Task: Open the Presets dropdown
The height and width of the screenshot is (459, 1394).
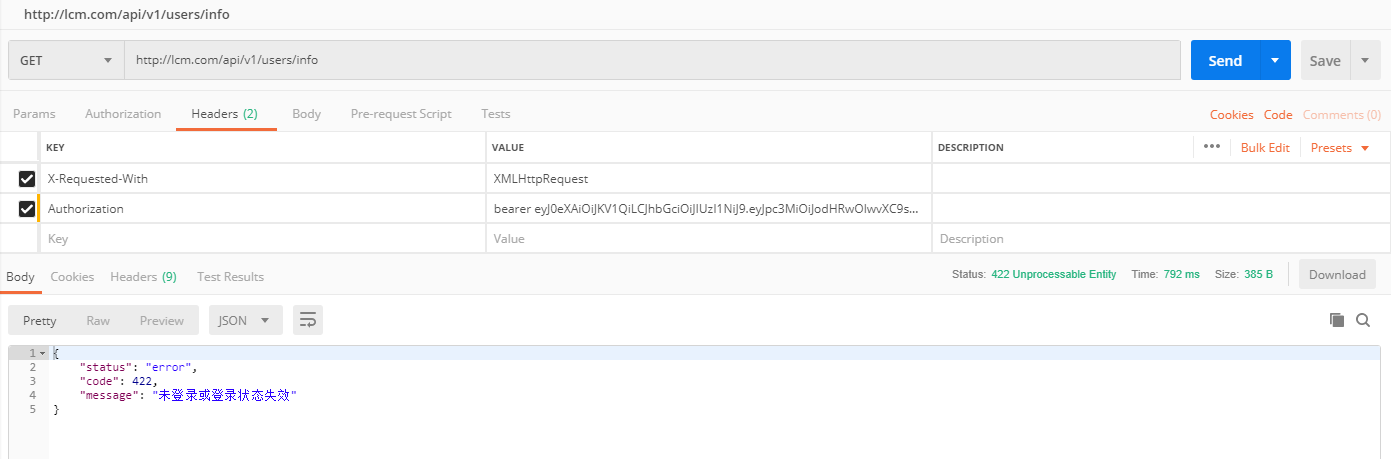Action: click(x=1339, y=148)
